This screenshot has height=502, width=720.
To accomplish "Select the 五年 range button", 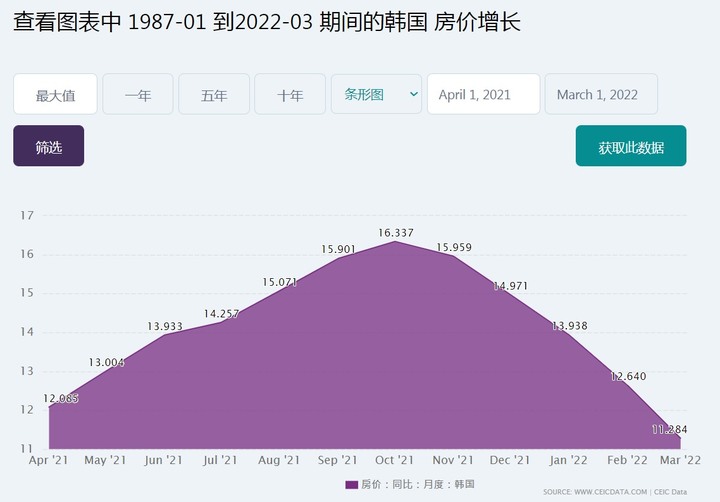I will point(214,94).
